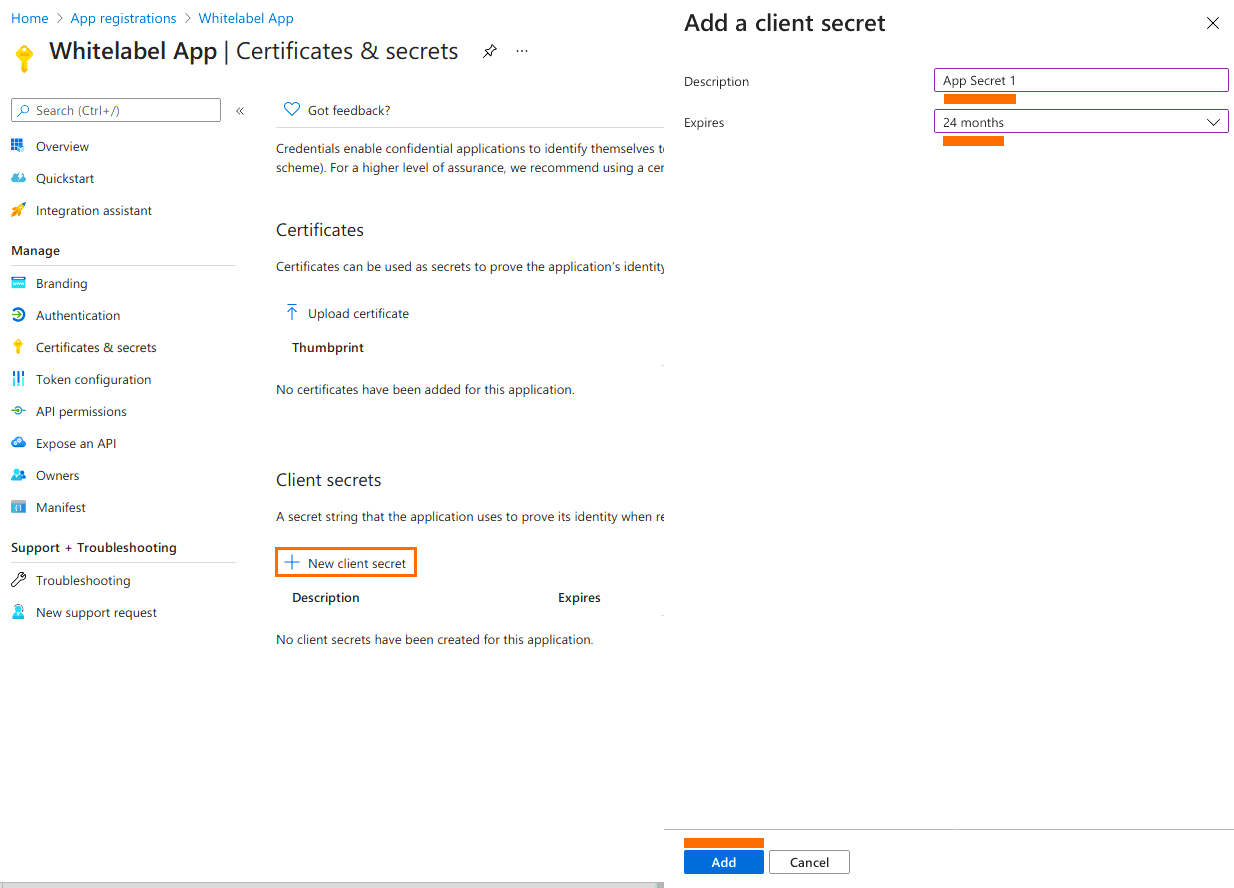Viewport: 1234px width, 888px height.
Task: Click the pin icon beside page title
Action: (489, 51)
